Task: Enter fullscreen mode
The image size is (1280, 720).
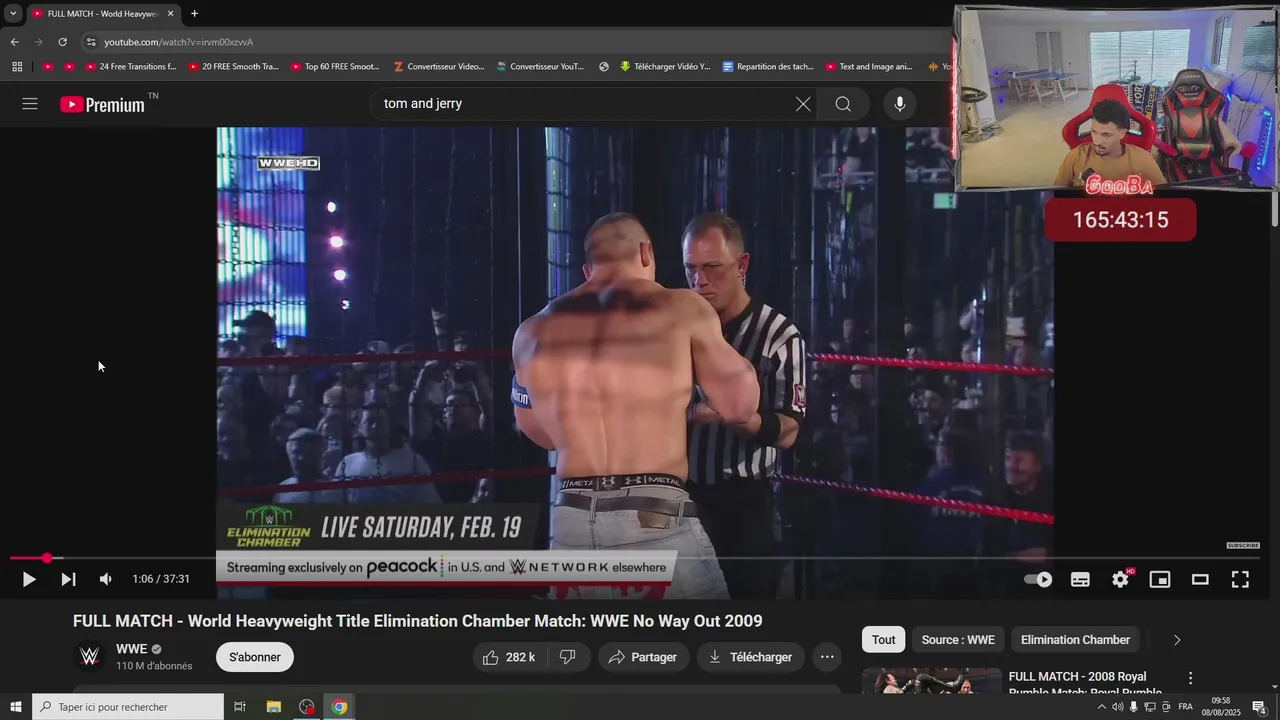Action: tap(1240, 579)
